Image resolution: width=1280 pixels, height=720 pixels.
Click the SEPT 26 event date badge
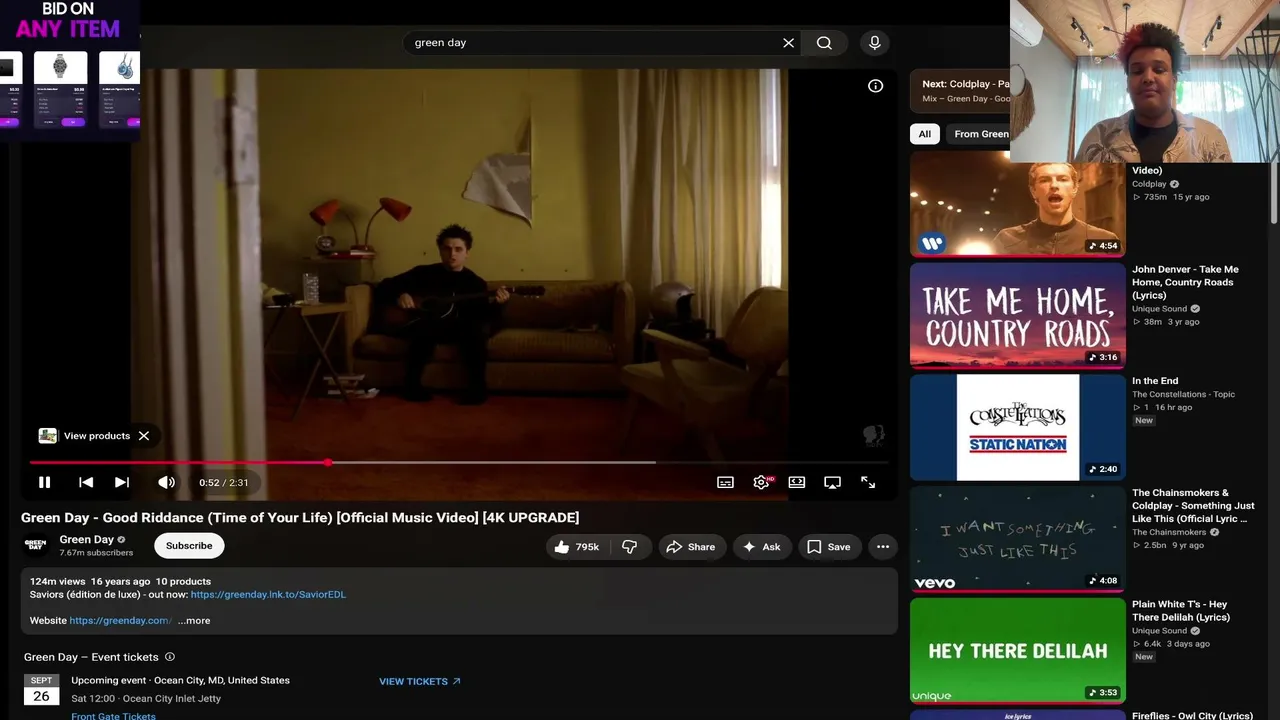[41, 689]
